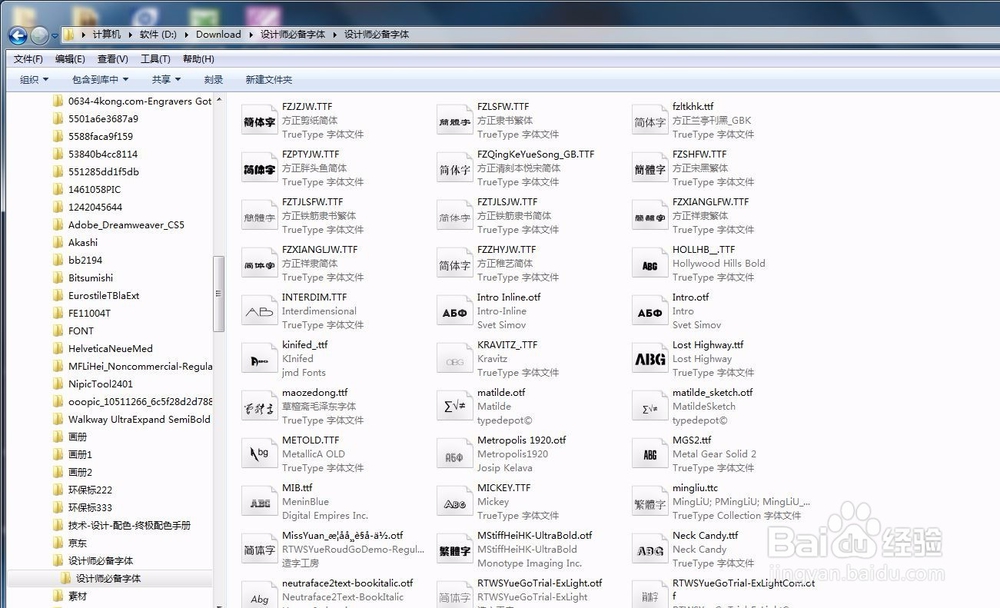Select the HOLLHB_.TTF font icon

pyautogui.click(x=649, y=264)
